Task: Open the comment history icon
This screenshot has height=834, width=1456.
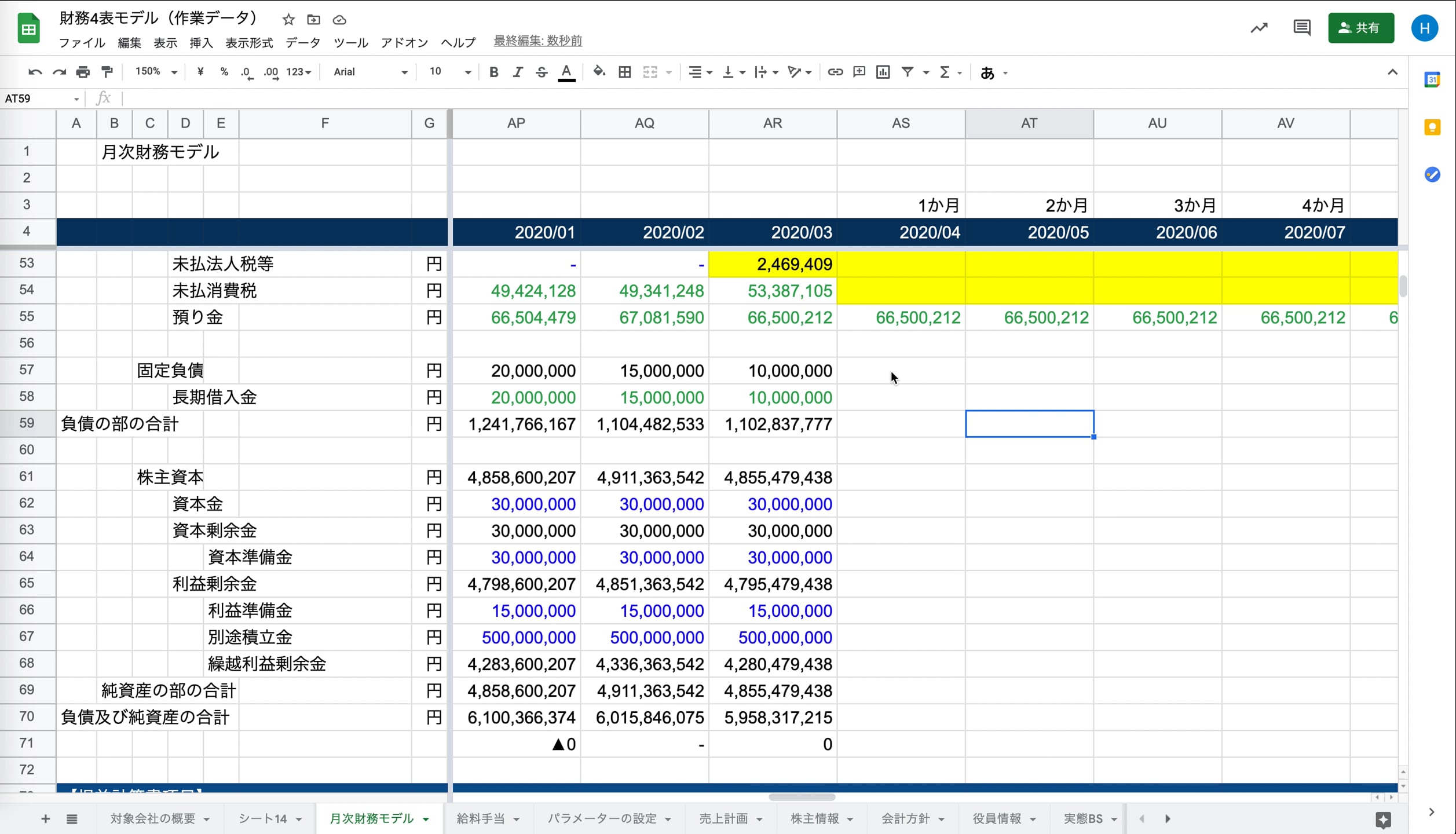Action: [1301, 28]
